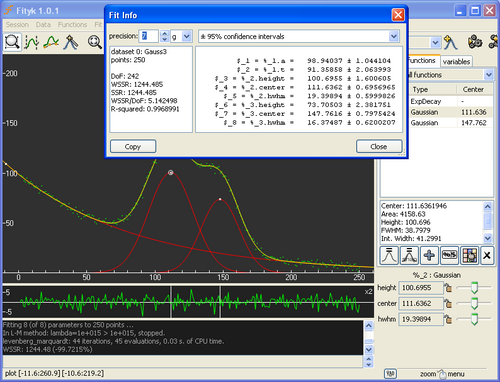This screenshot has width=500, height=382.
Task: Open the Session menu
Action: pyautogui.click(x=17, y=25)
